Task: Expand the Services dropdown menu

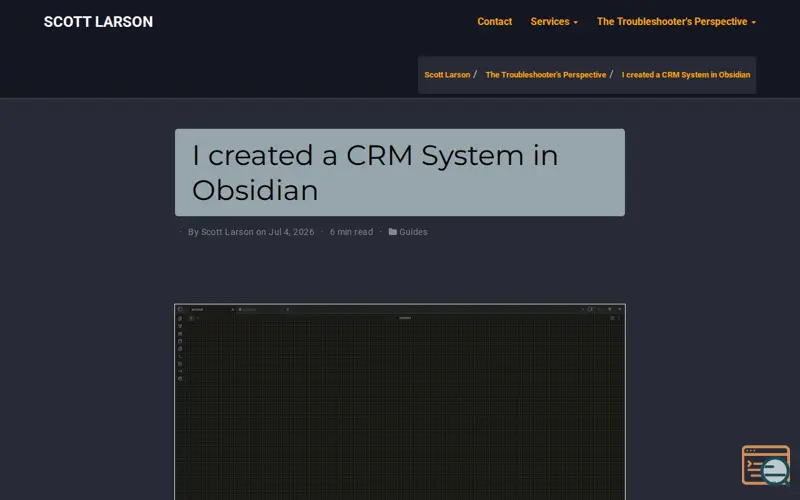Action: pos(554,21)
